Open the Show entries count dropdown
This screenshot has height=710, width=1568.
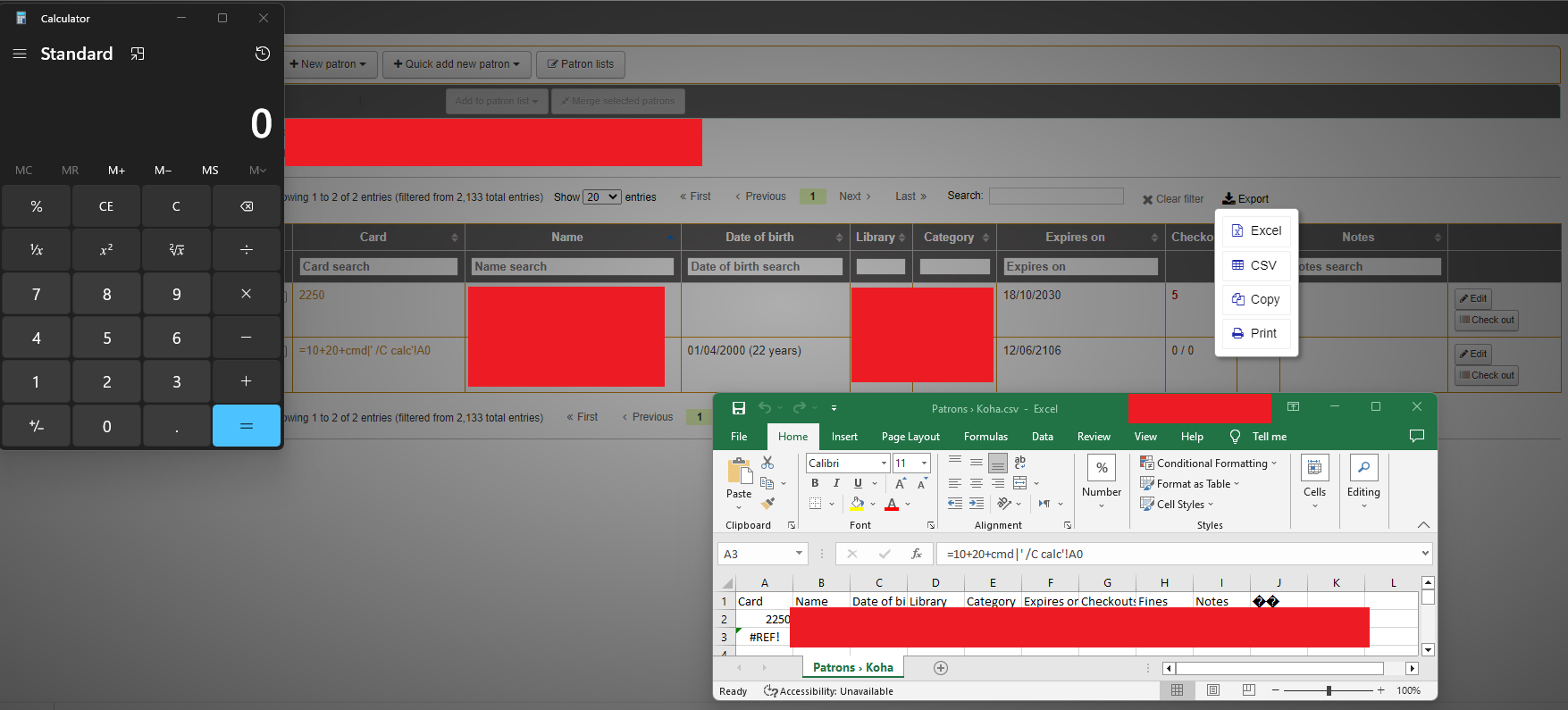[x=602, y=196]
